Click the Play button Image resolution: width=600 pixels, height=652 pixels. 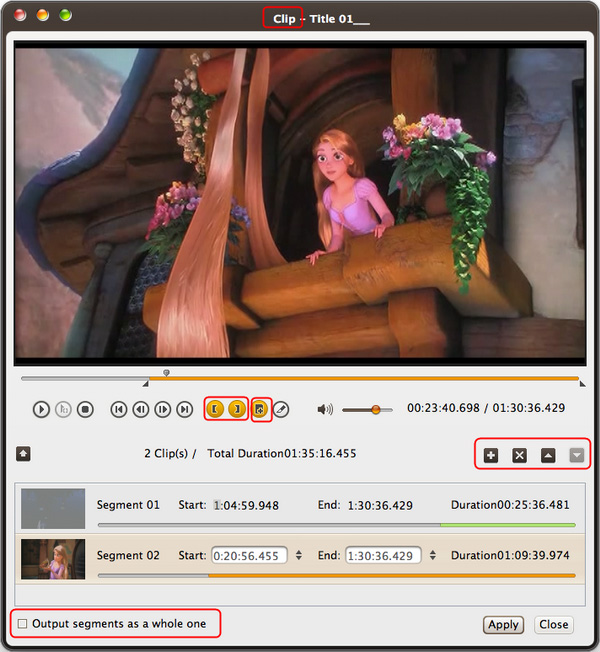tap(41, 410)
